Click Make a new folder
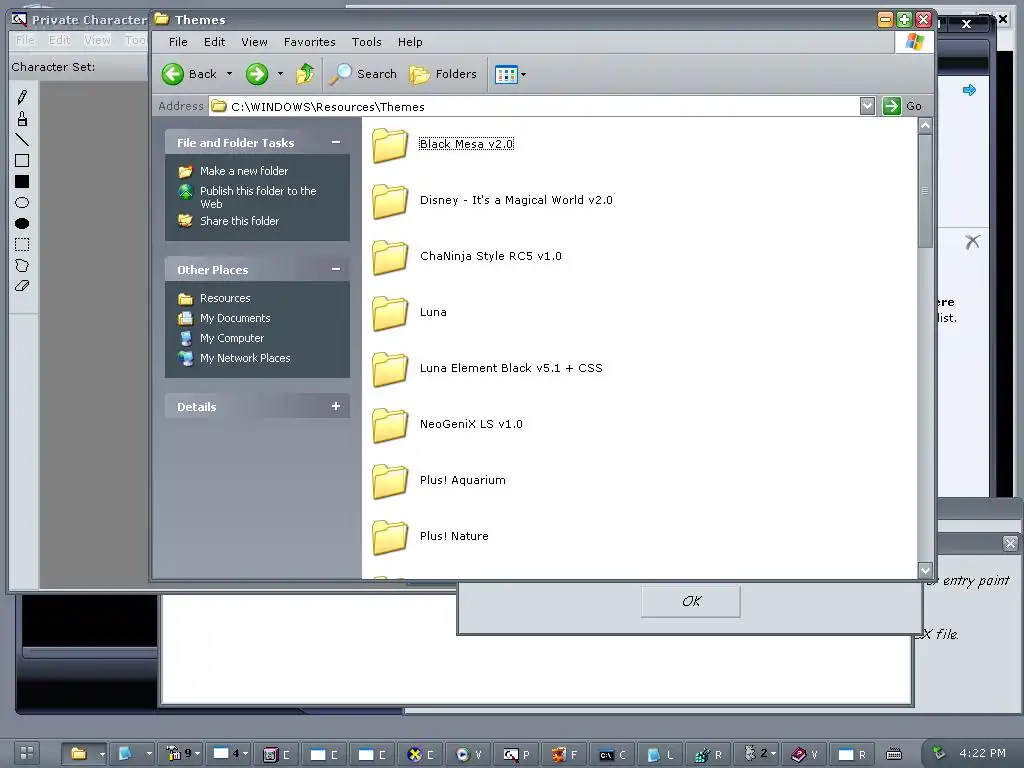Viewport: 1024px width, 768px height. [x=244, y=171]
